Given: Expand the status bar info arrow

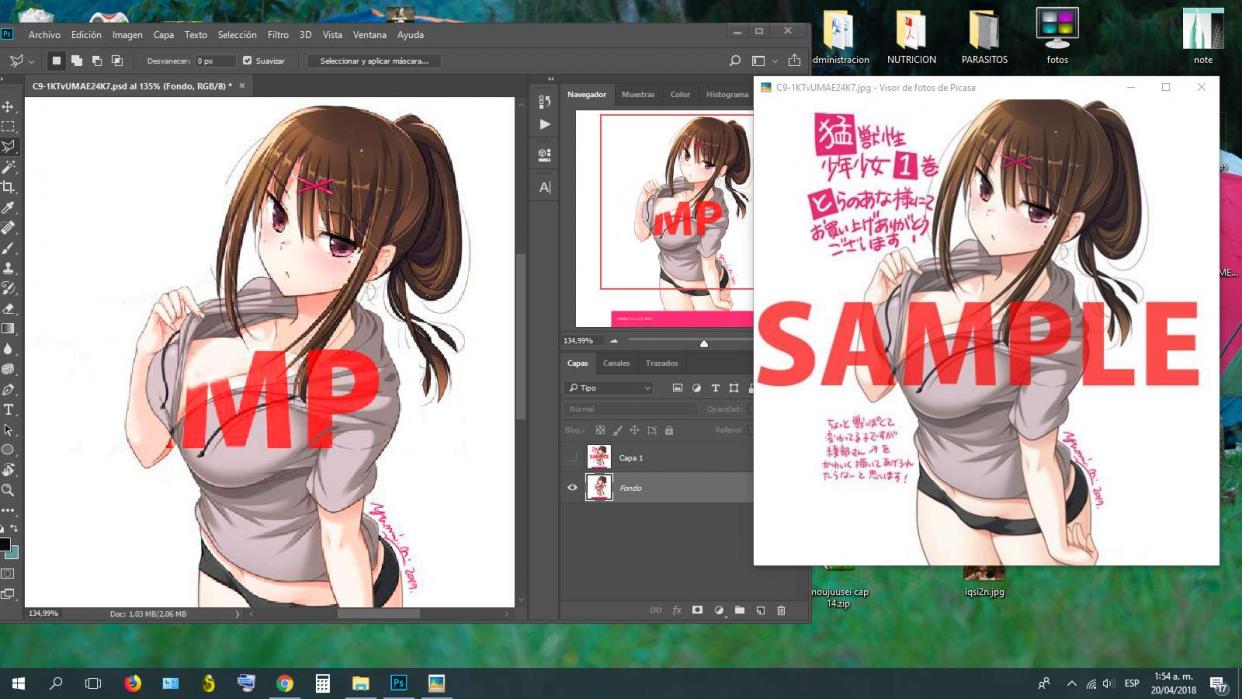Looking at the screenshot, I should pyautogui.click(x=237, y=614).
